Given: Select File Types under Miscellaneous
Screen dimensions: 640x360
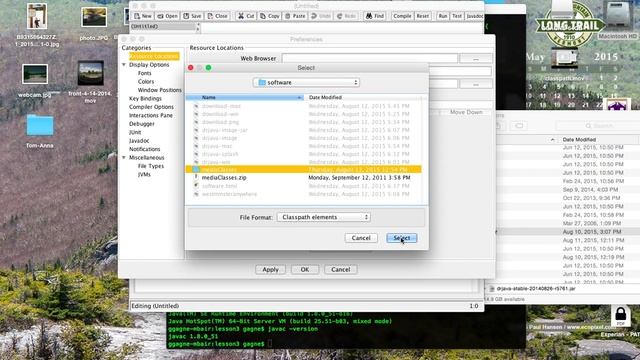Looking at the screenshot, I should (x=151, y=166).
